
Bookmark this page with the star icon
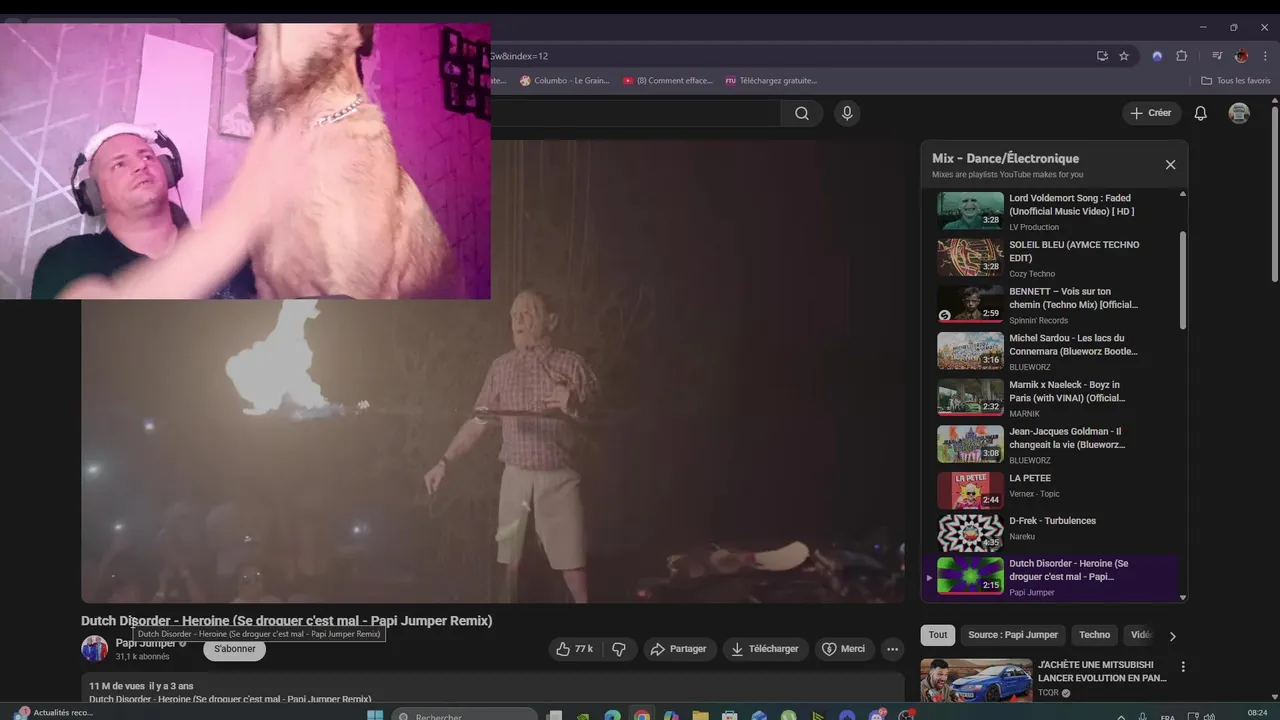pyautogui.click(x=1124, y=56)
